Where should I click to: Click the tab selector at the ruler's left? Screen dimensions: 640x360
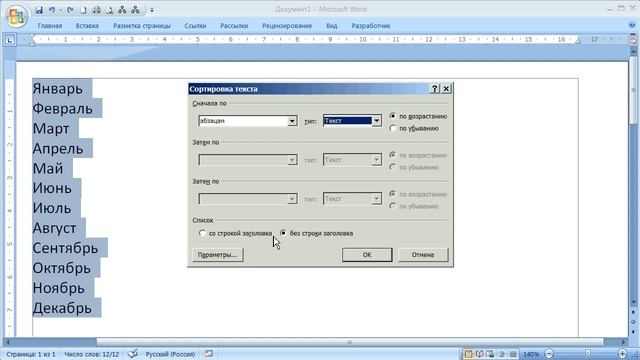click(x=9, y=40)
